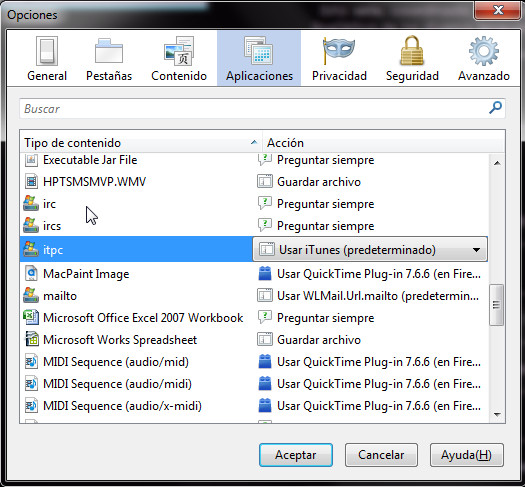Switch to the Pestañas tab
Screen dimensions: 525x487
(x=109, y=59)
